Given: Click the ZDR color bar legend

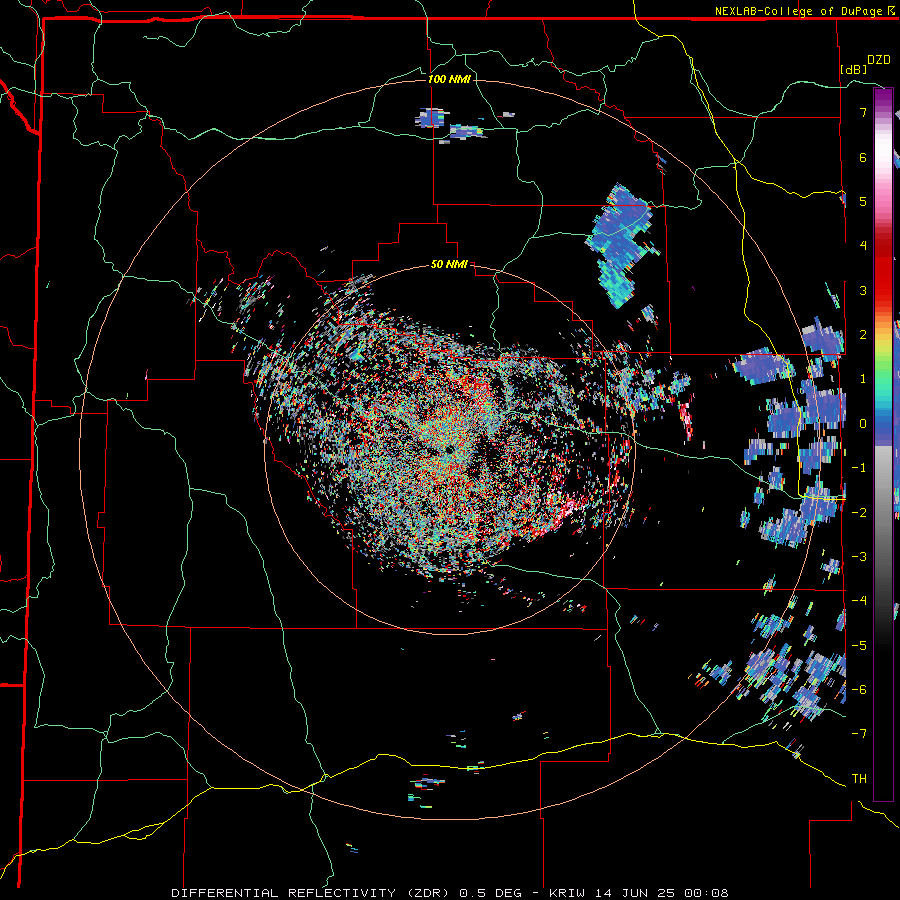Looking at the screenshot, I should (883, 444).
